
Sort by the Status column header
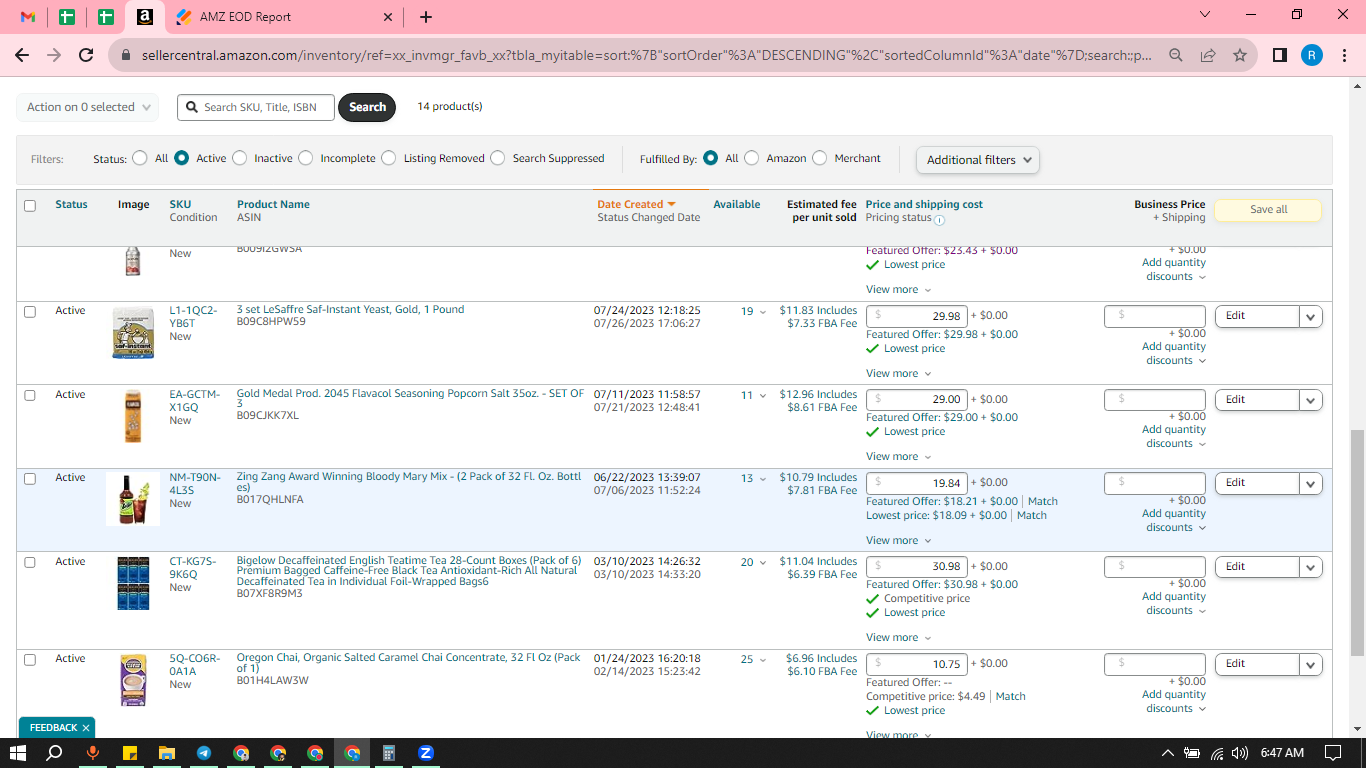pos(71,204)
